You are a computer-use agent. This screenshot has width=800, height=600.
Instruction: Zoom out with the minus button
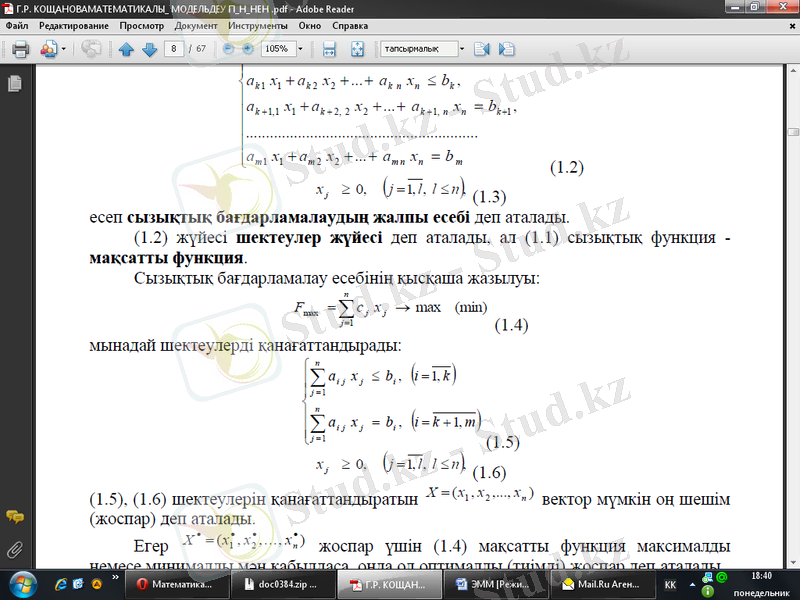(229, 49)
